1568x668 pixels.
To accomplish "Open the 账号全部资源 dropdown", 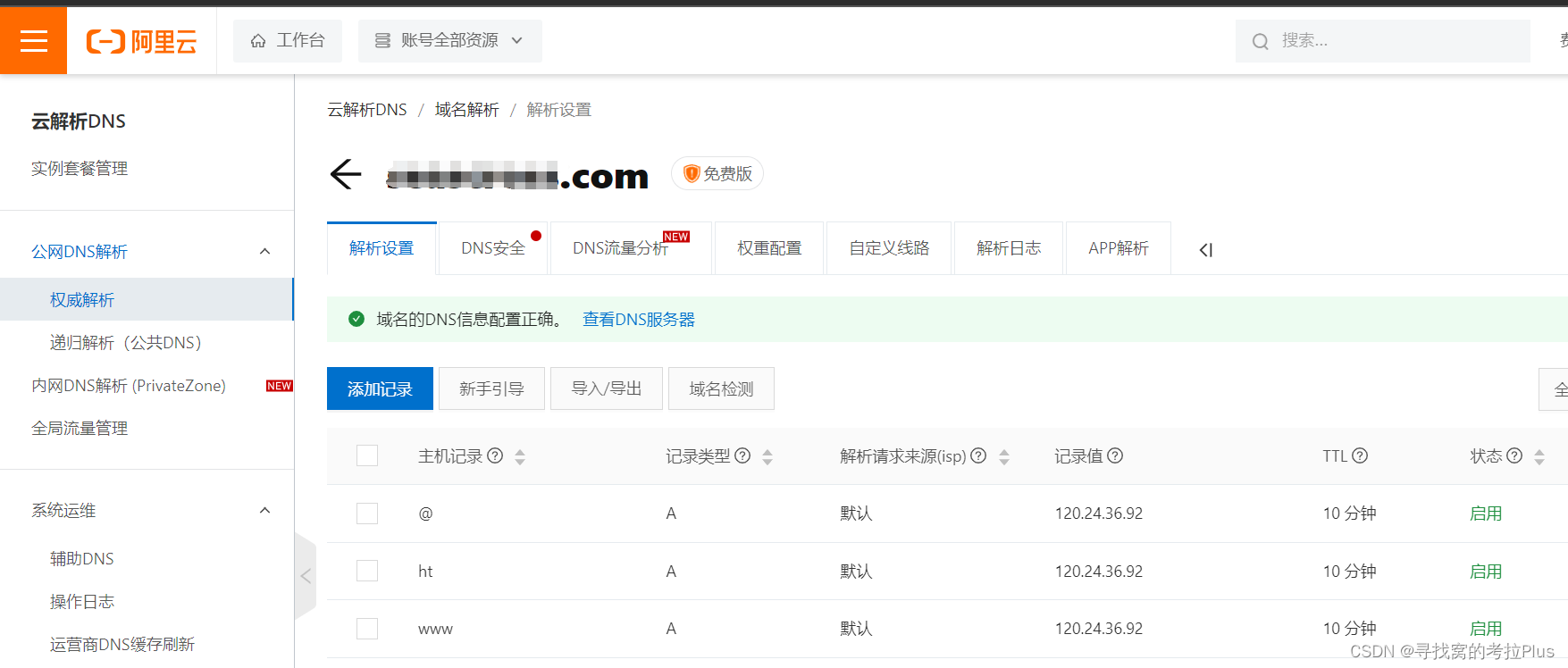I will pos(450,41).
